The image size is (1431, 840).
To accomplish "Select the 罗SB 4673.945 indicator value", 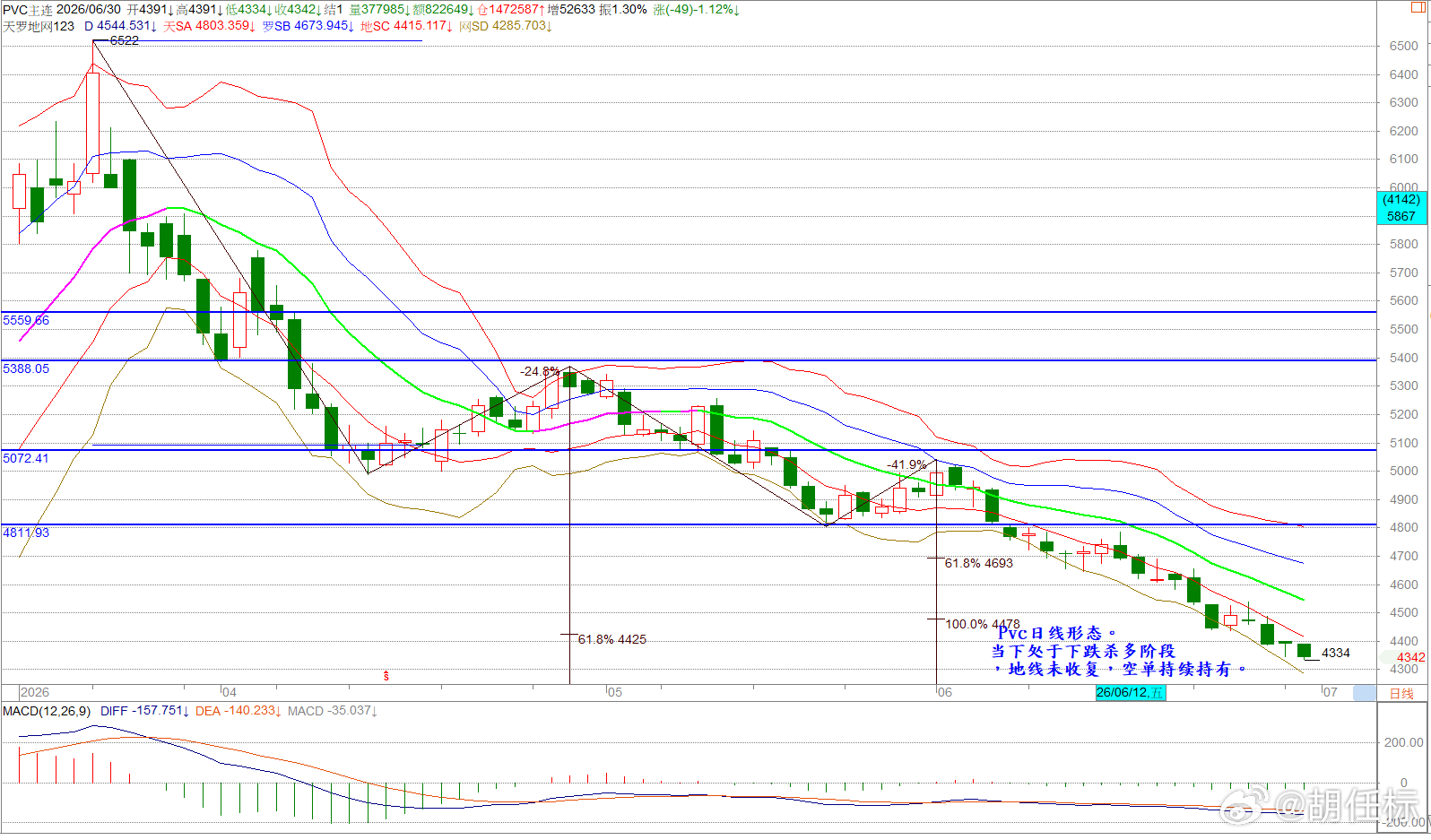I will pyautogui.click(x=308, y=26).
